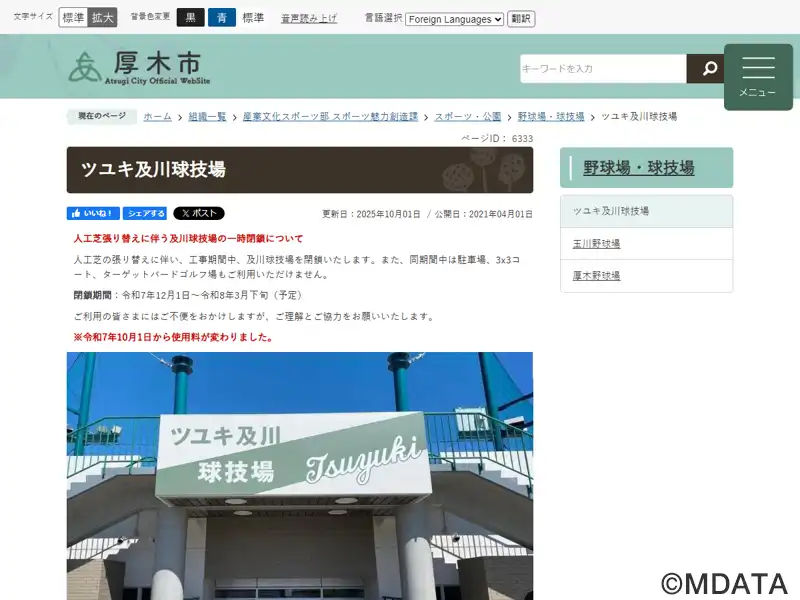
Task: Open 産業文化スポーツ部 スポーツ魅力創造課 breadcrumb
Action: pos(330,117)
